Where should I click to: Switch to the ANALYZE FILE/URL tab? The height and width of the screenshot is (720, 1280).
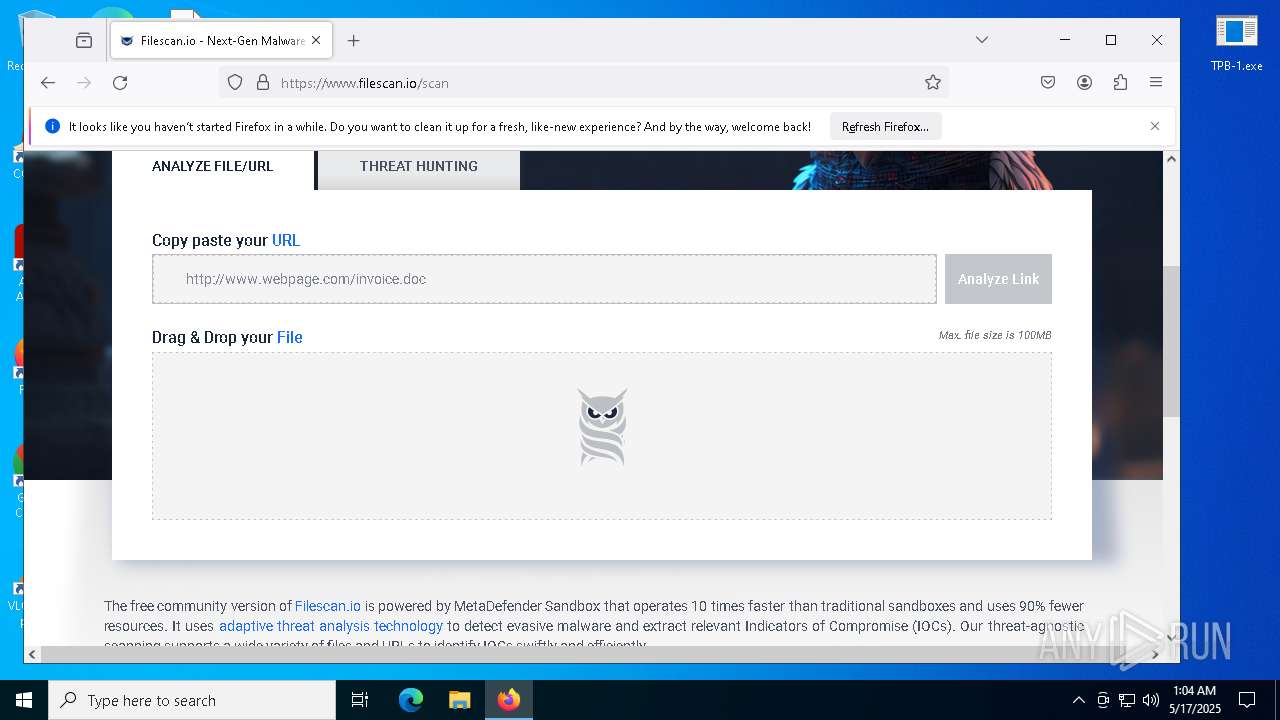[x=213, y=167]
